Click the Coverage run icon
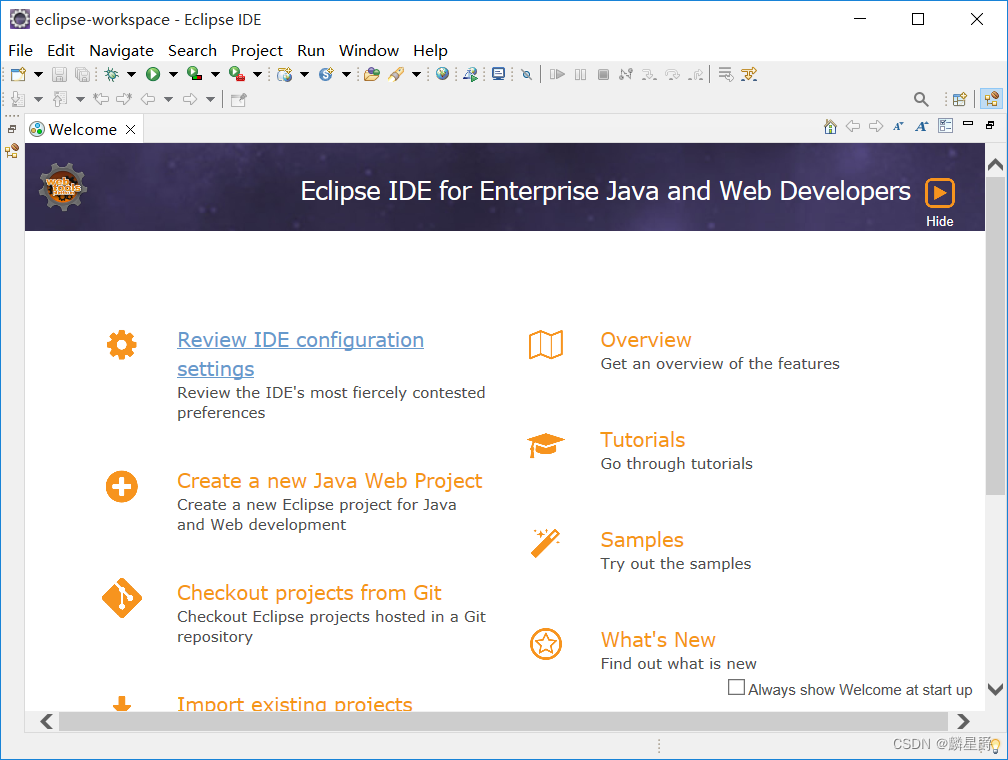The image size is (1008, 760). (x=195, y=75)
